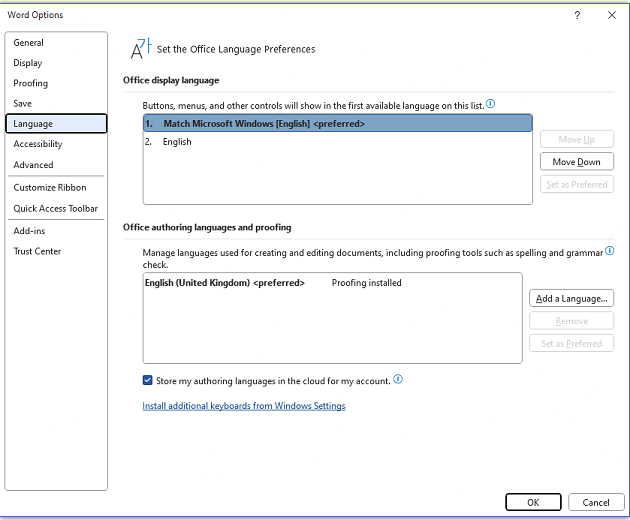Open the General options category

click(x=56, y=43)
